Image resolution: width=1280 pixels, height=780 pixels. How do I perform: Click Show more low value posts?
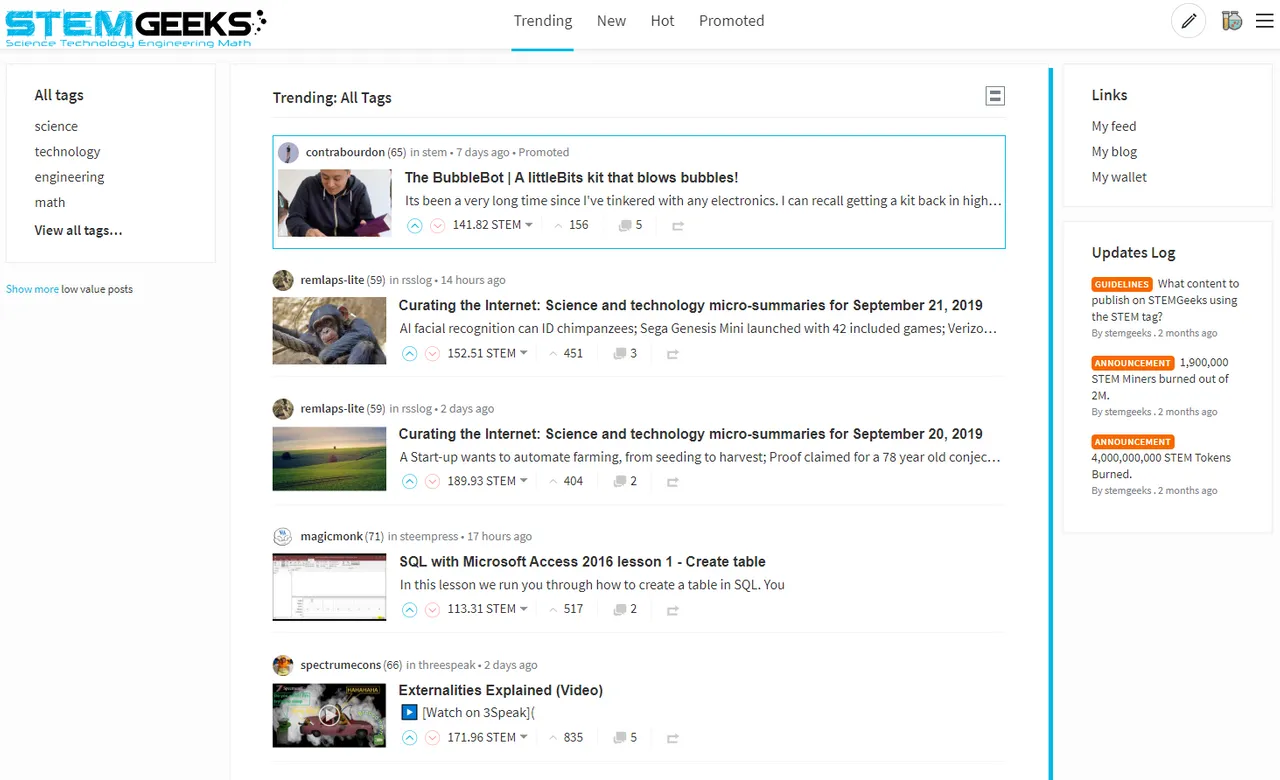tap(32, 289)
